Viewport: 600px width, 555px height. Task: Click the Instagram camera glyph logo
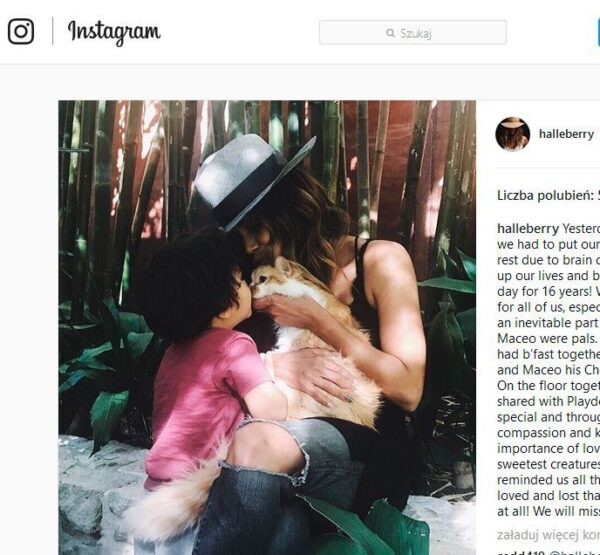pos(21,31)
